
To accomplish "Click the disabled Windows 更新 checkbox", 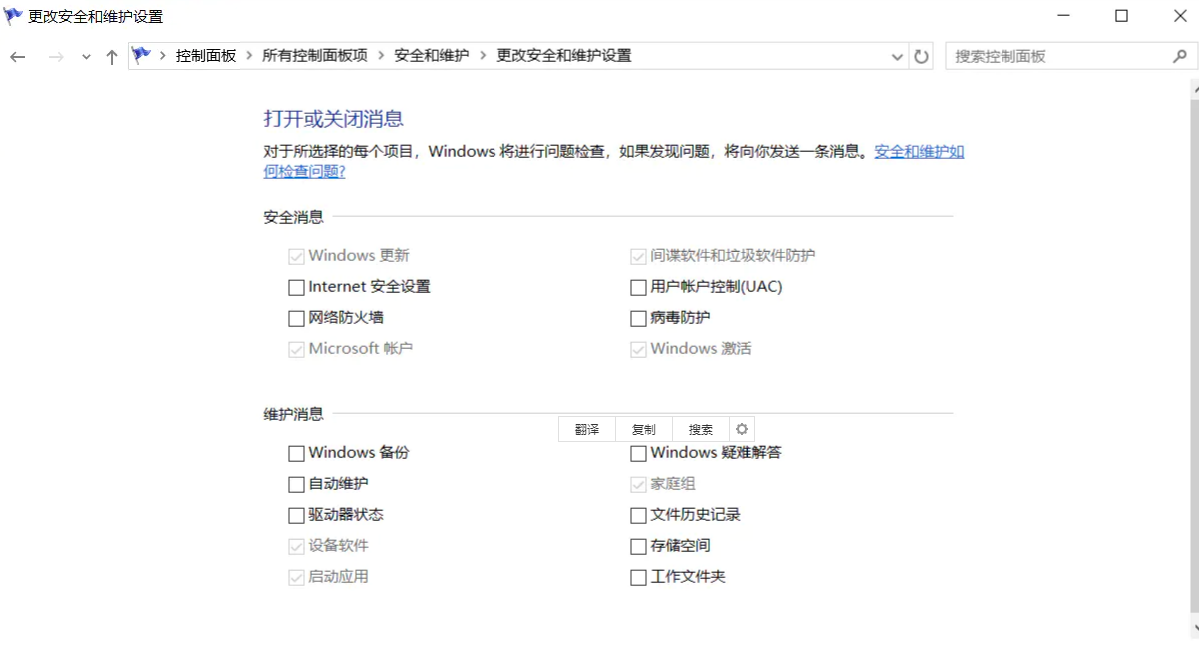I will click(296, 256).
